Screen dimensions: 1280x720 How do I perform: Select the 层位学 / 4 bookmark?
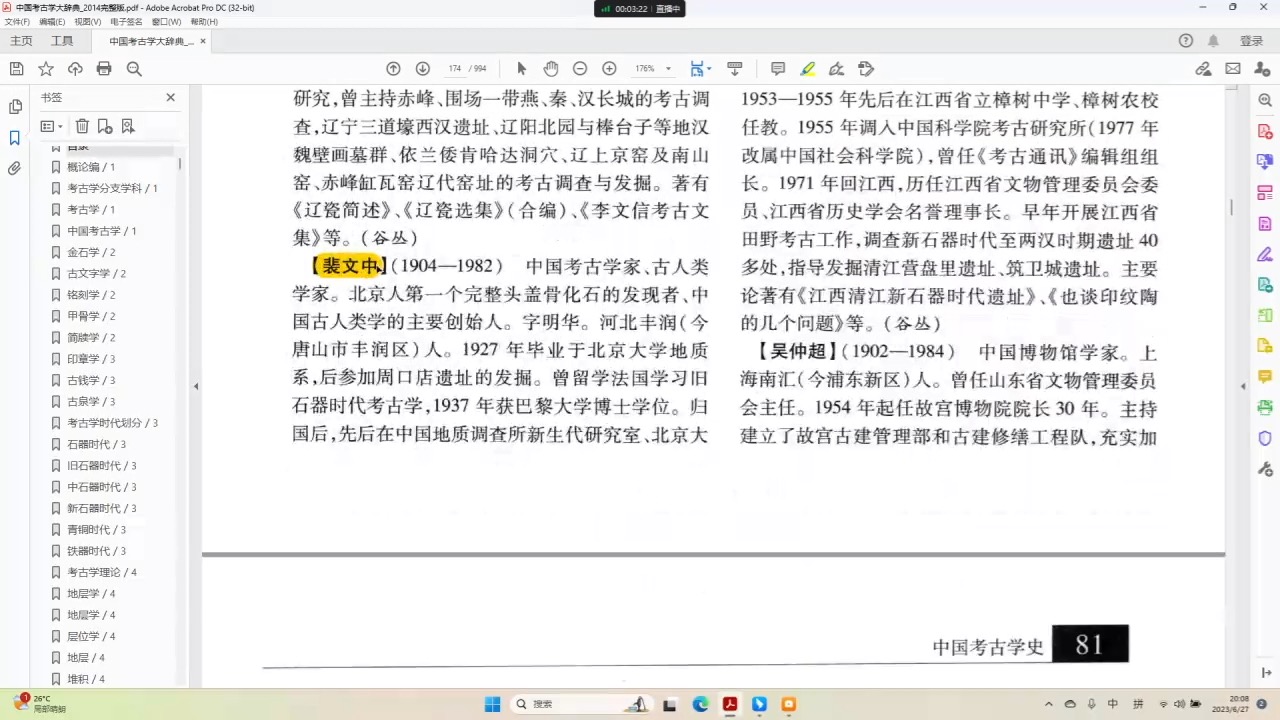(91, 636)
